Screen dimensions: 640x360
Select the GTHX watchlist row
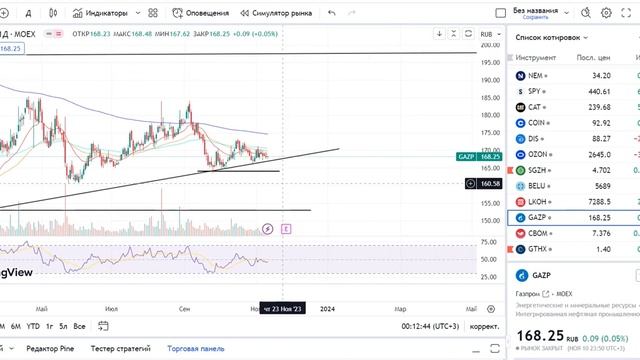point(573,249)
